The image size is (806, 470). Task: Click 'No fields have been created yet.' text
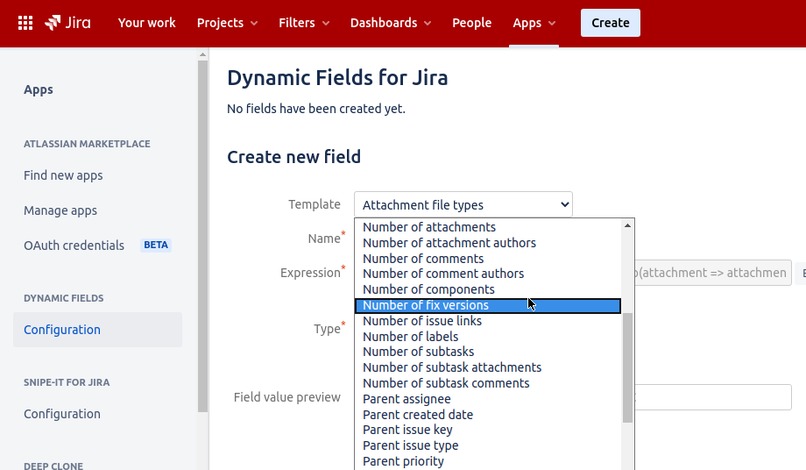[316, 109]
